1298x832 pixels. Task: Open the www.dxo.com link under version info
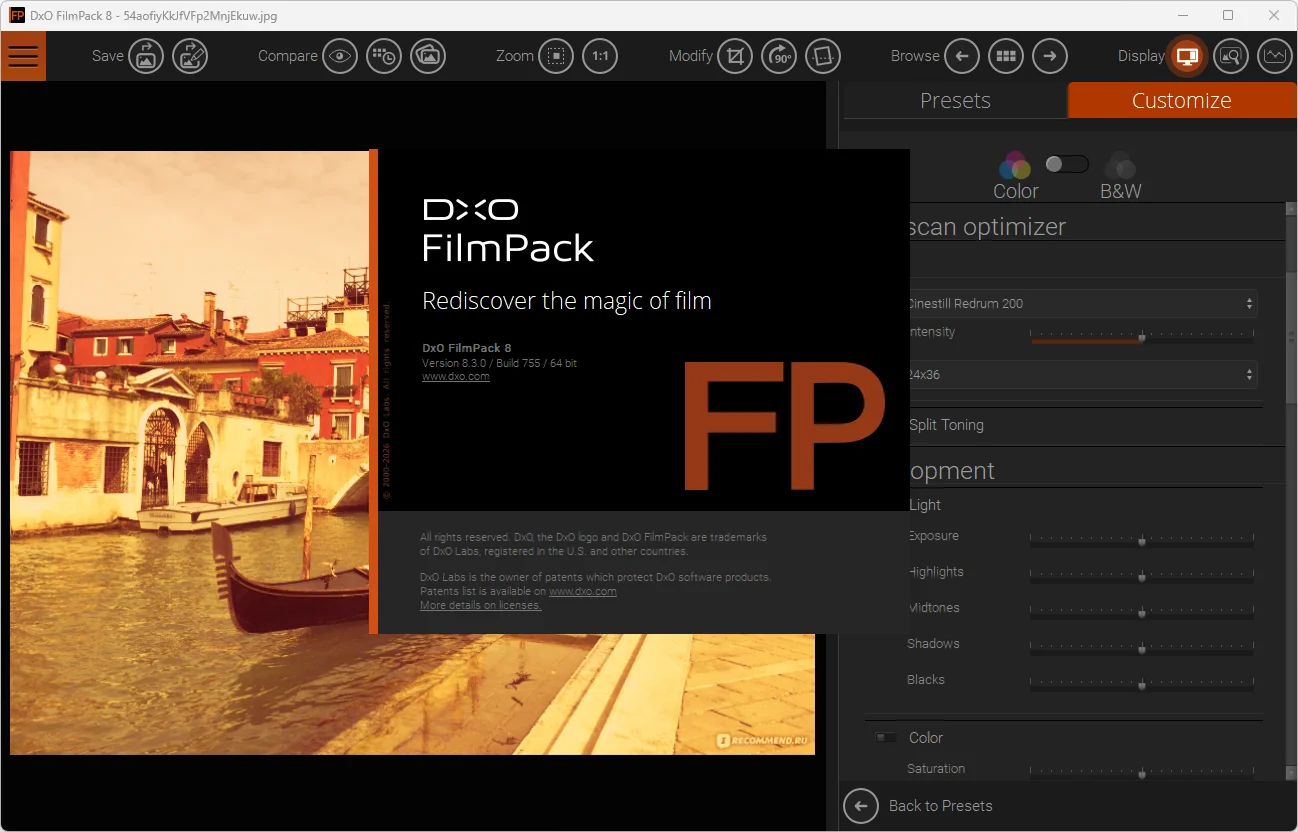coord(456,377)
